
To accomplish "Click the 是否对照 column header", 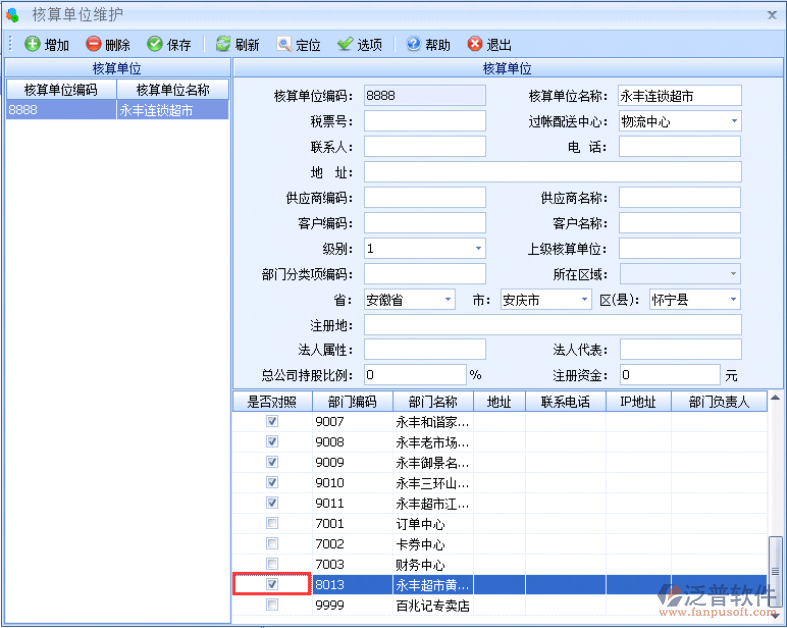I will click(x=272, y=402).
